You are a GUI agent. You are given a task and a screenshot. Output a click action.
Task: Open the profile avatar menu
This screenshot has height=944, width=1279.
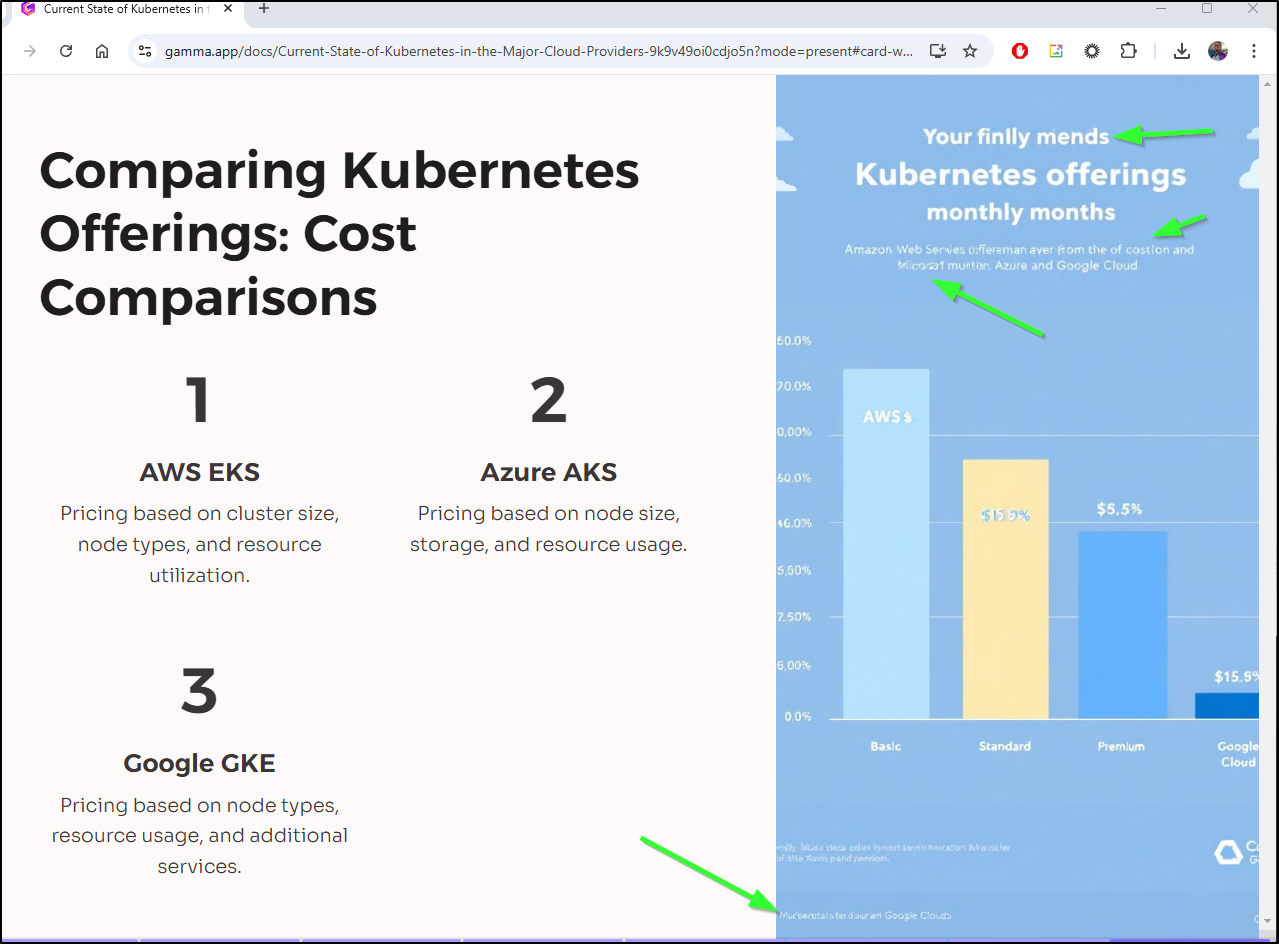pos(1218,51)
